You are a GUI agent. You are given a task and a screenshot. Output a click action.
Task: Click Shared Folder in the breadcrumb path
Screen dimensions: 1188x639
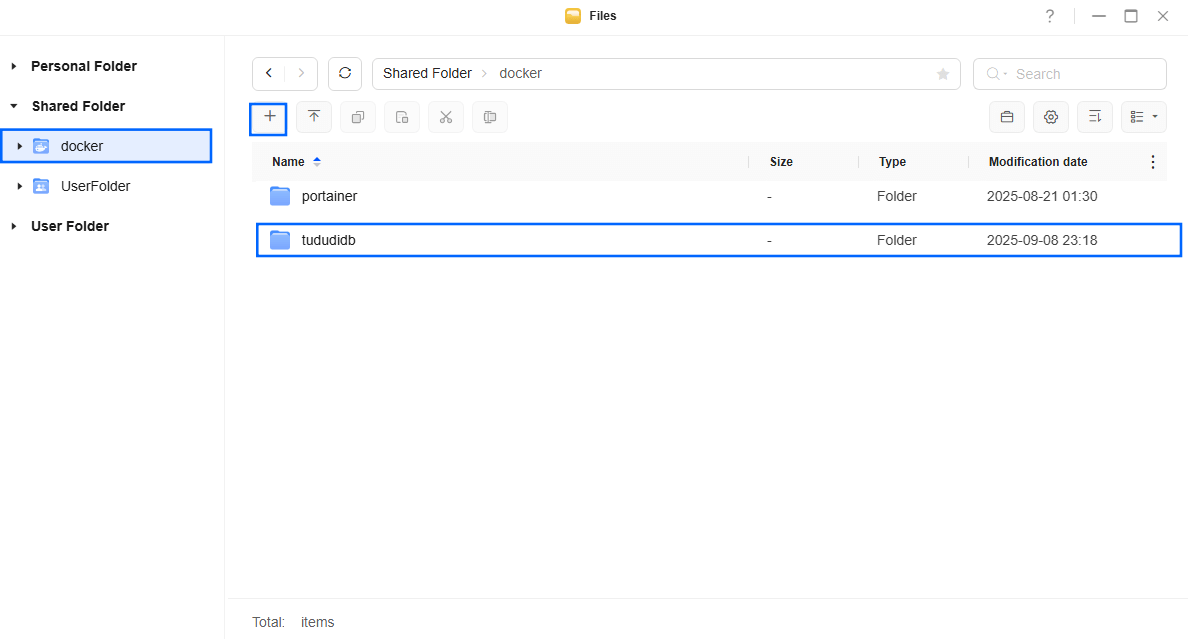pyautogui.click(x=427, y=74)
